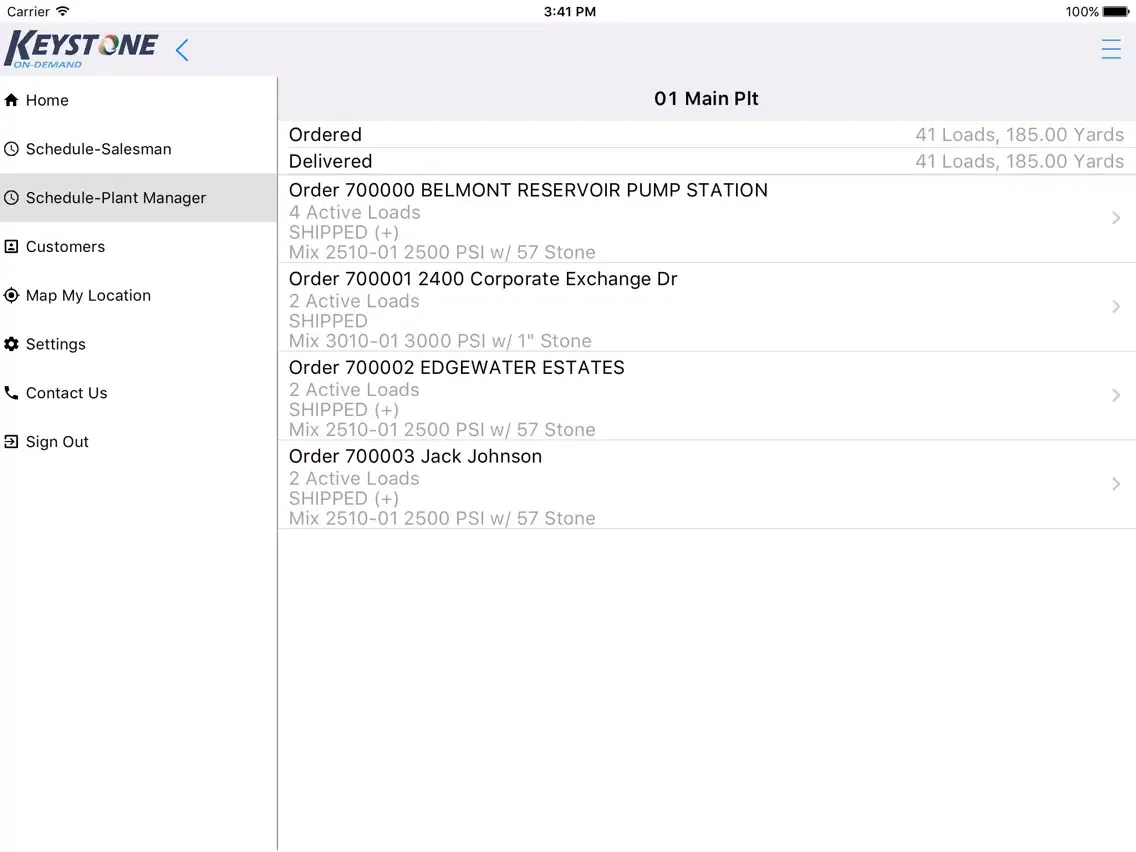
Task: Tap 'SHIPPED' status under Order 700001
Action: (328, 321)
